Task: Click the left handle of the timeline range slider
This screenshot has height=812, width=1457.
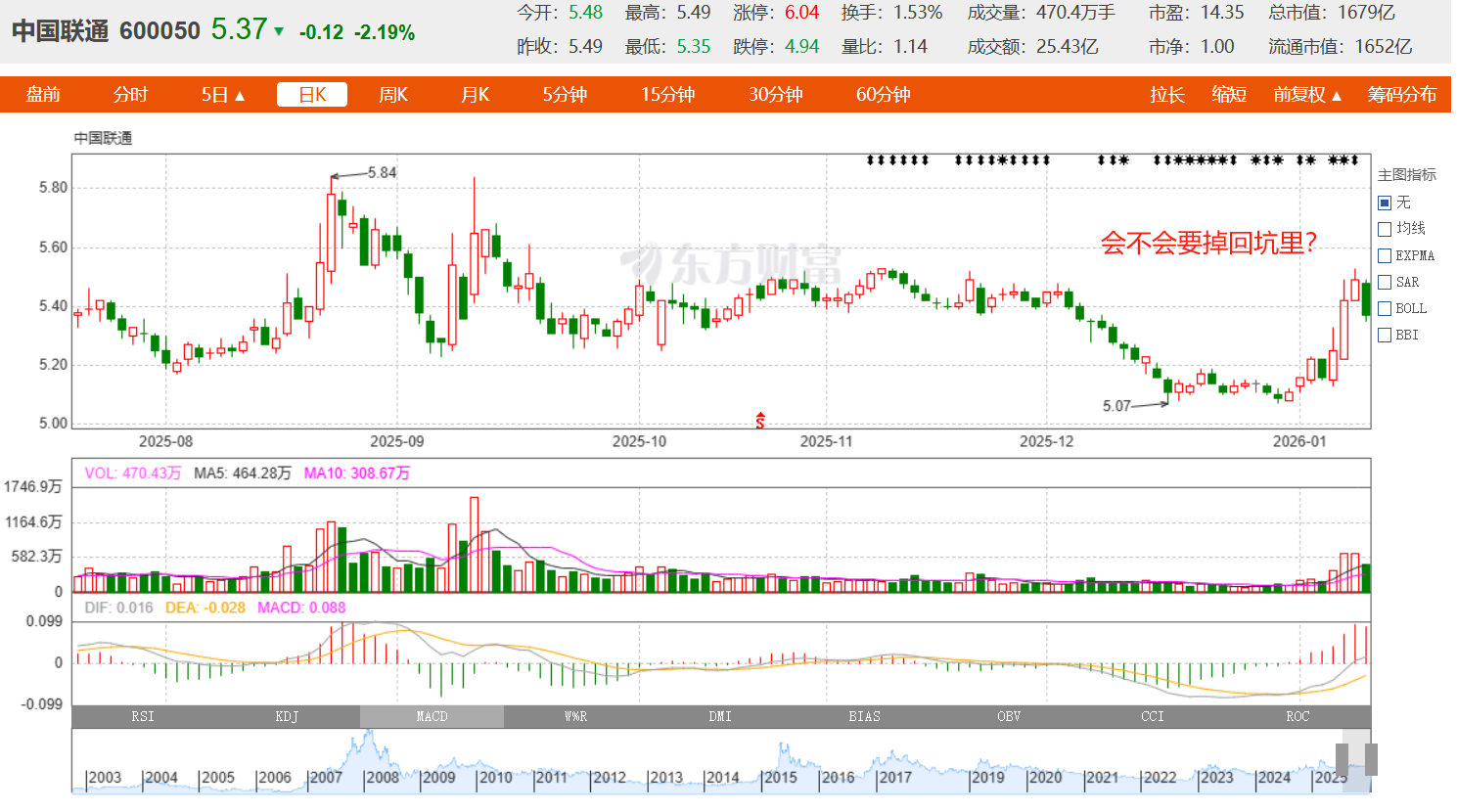Action: click(1342, 759)
